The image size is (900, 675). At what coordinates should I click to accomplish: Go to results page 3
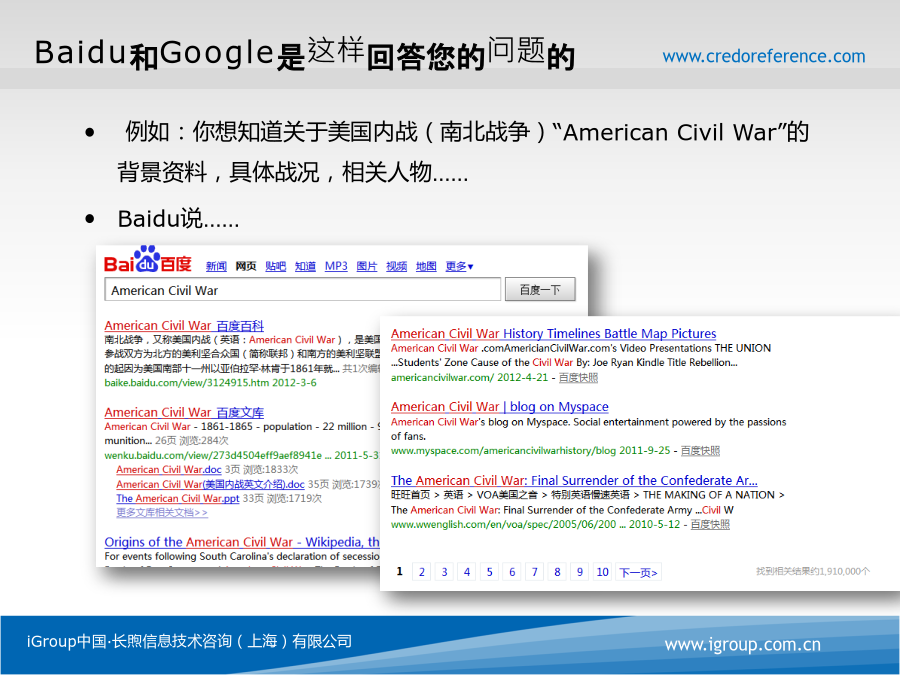[444, 572]
